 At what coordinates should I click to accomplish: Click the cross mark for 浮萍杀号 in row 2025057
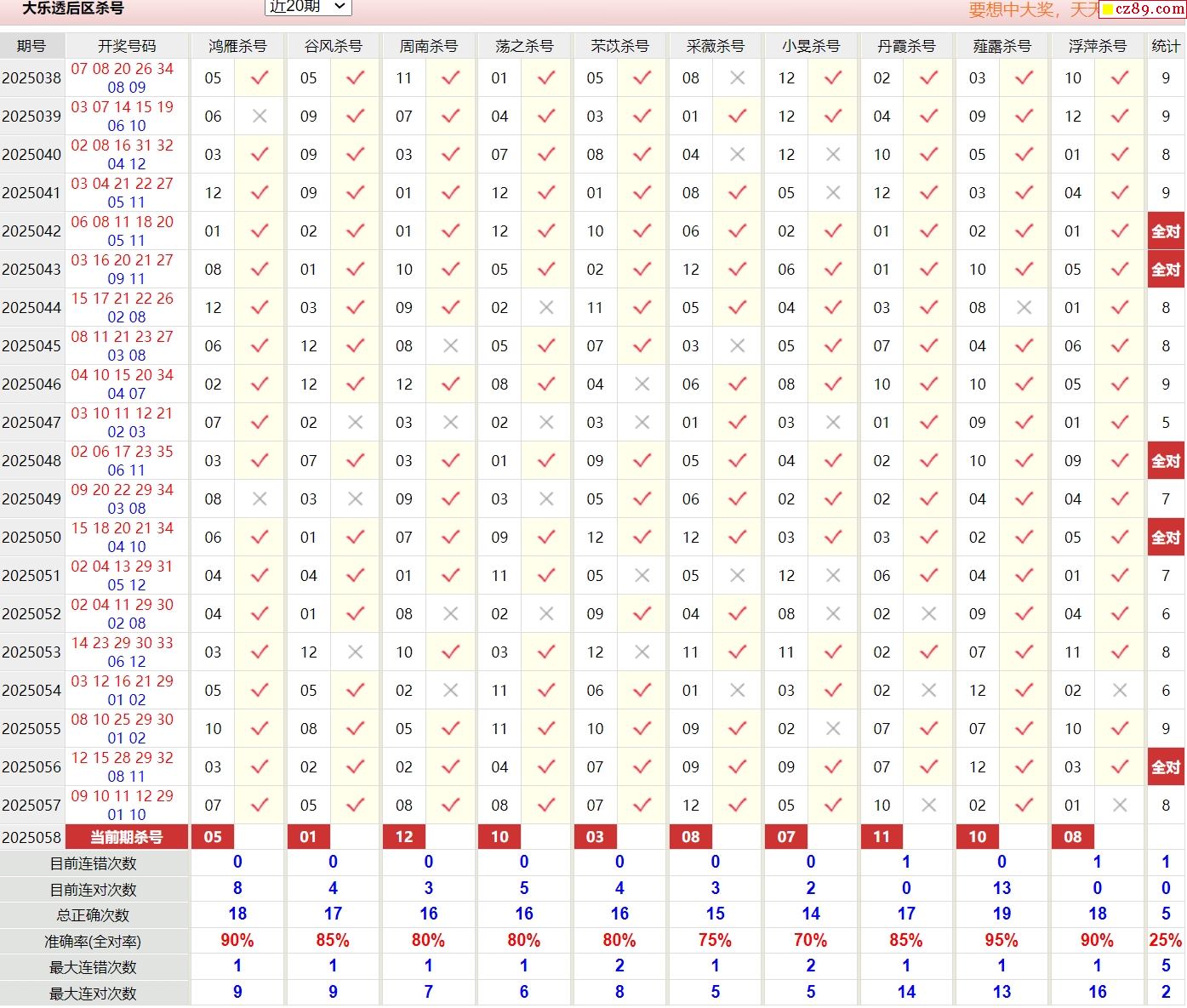pyautogui.click(x=1120, y=805)
